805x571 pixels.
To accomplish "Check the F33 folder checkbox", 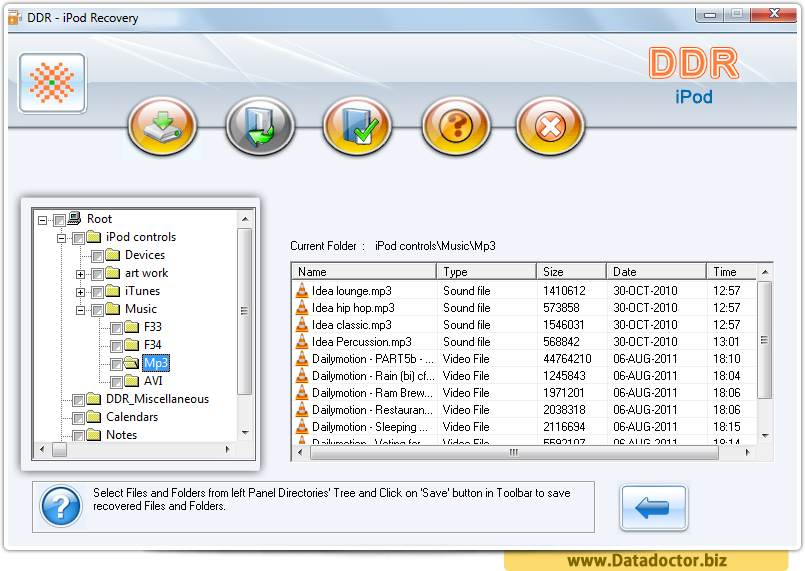I will pos(116,328).
